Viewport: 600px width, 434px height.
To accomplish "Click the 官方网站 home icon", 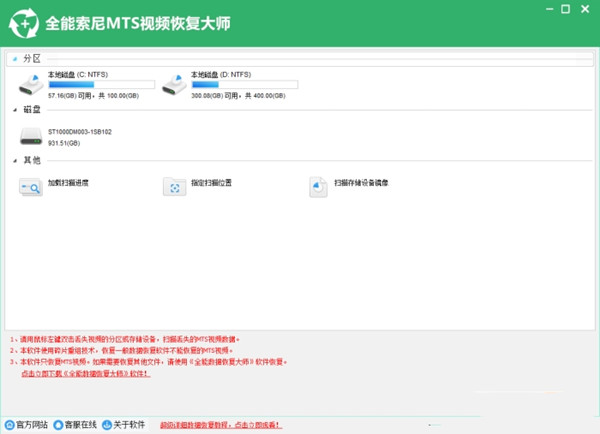I will (10, 425).
